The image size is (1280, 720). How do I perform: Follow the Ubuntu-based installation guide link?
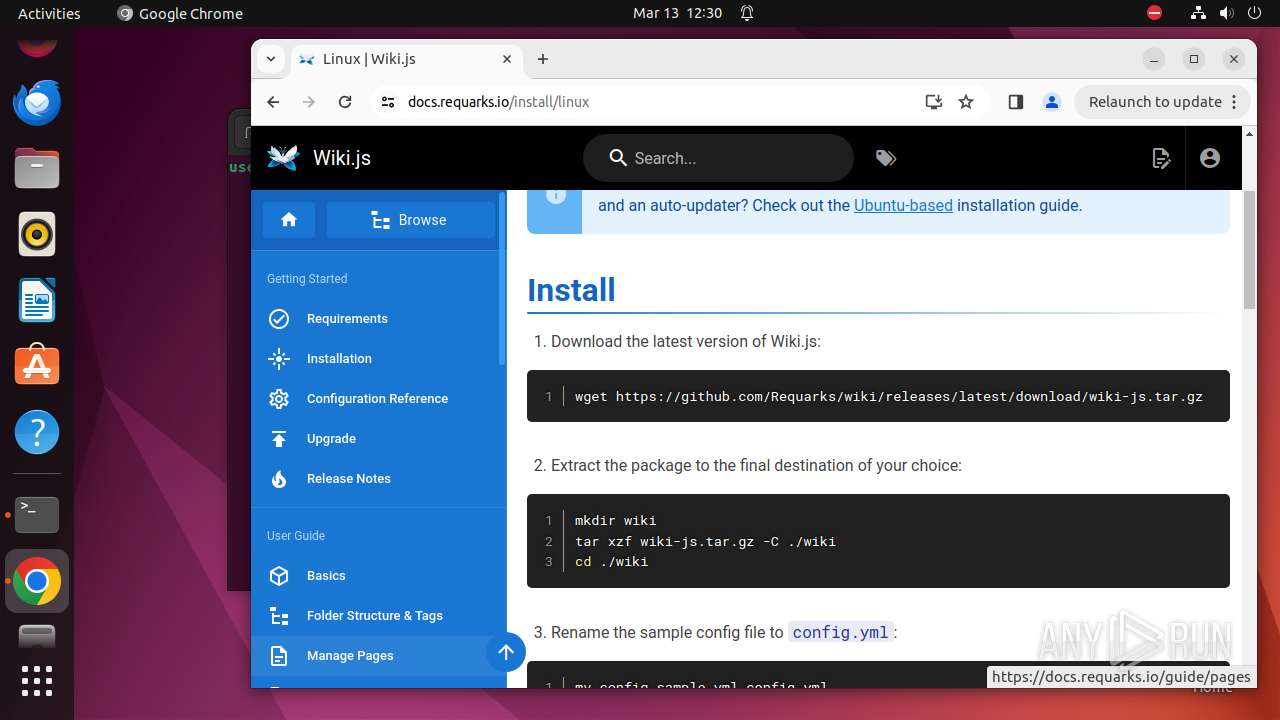click(x=903, y=205)
